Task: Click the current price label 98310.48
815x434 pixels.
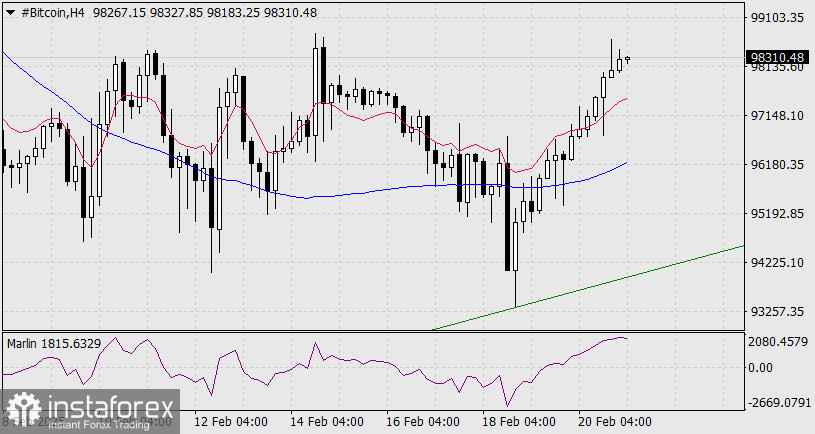Action: pos(777,57)
